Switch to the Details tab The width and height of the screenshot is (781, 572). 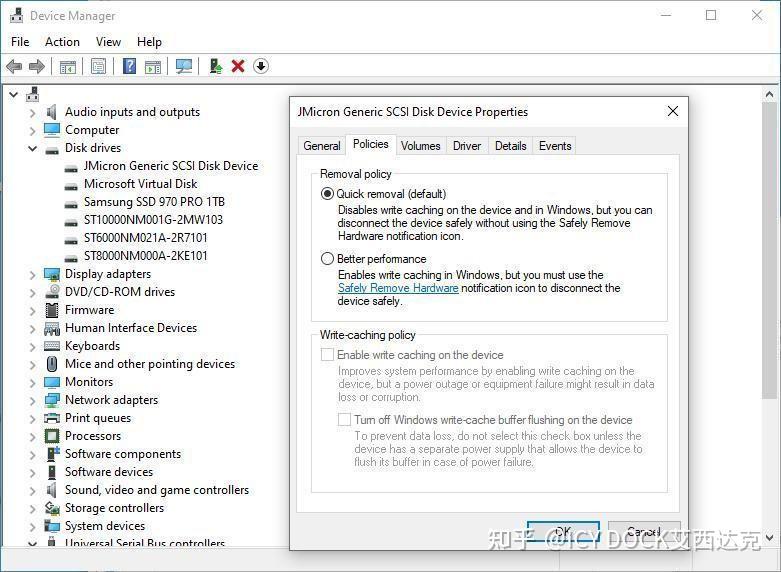[511, 146]
